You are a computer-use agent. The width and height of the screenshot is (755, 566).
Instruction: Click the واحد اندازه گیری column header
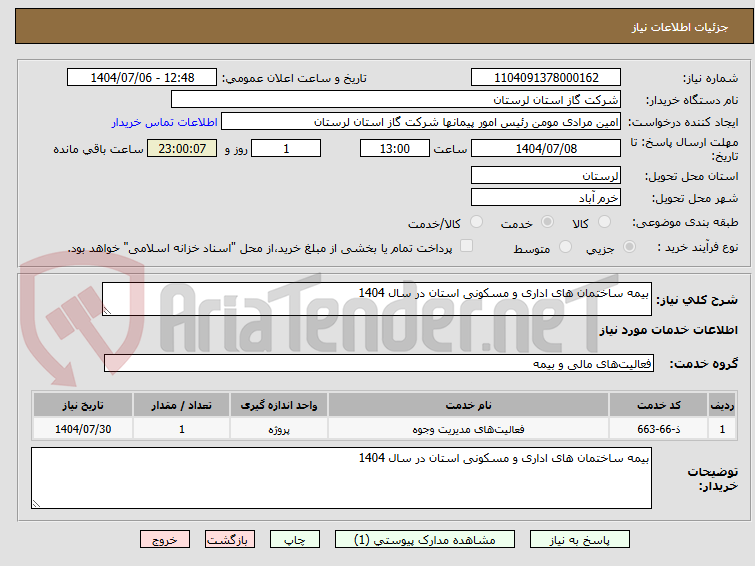[x=279, y=405]
